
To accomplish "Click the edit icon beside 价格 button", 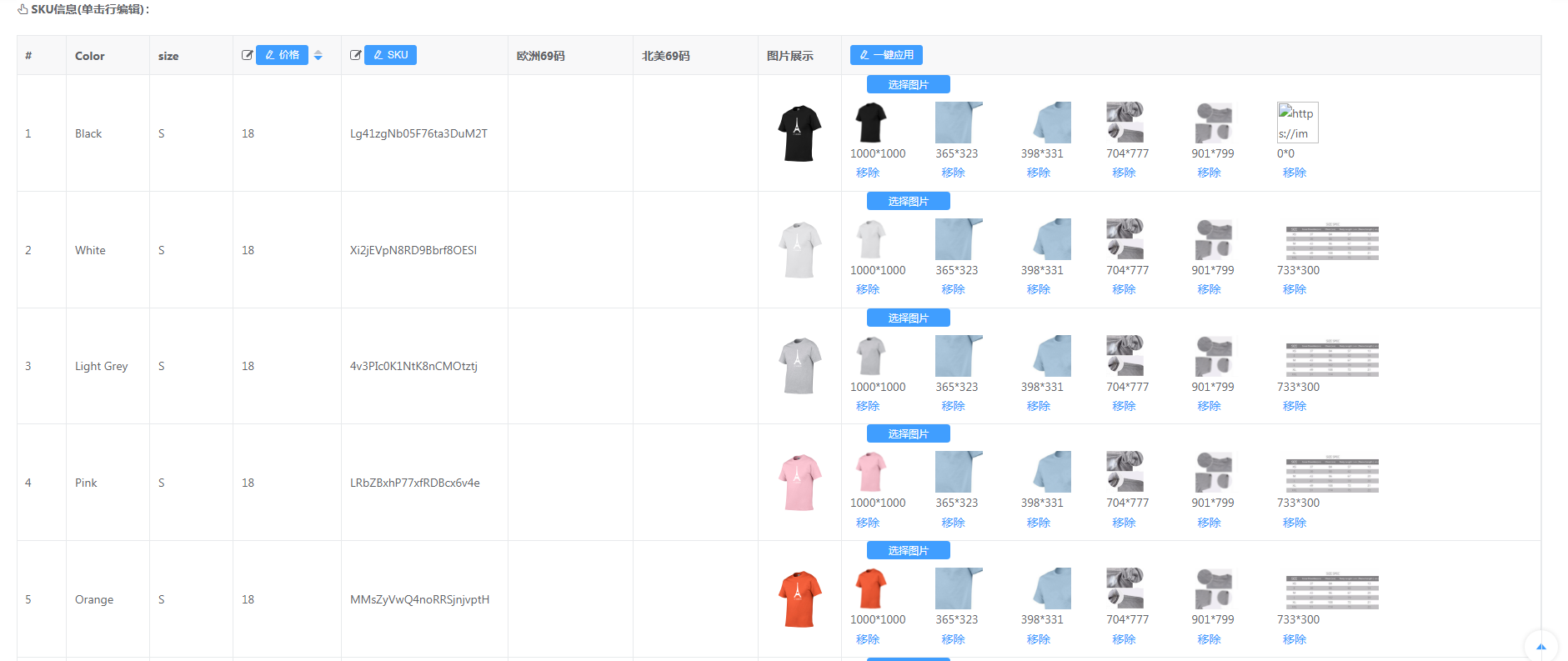I will (247, 55).
